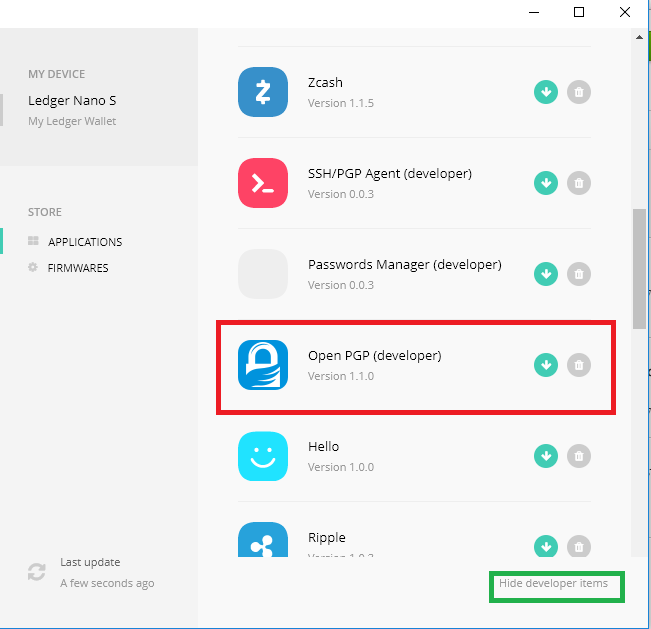The height and width of the screenshot is (629, 651).
Task: Click Hide developer items link
Action: click(x=553, y=583)
